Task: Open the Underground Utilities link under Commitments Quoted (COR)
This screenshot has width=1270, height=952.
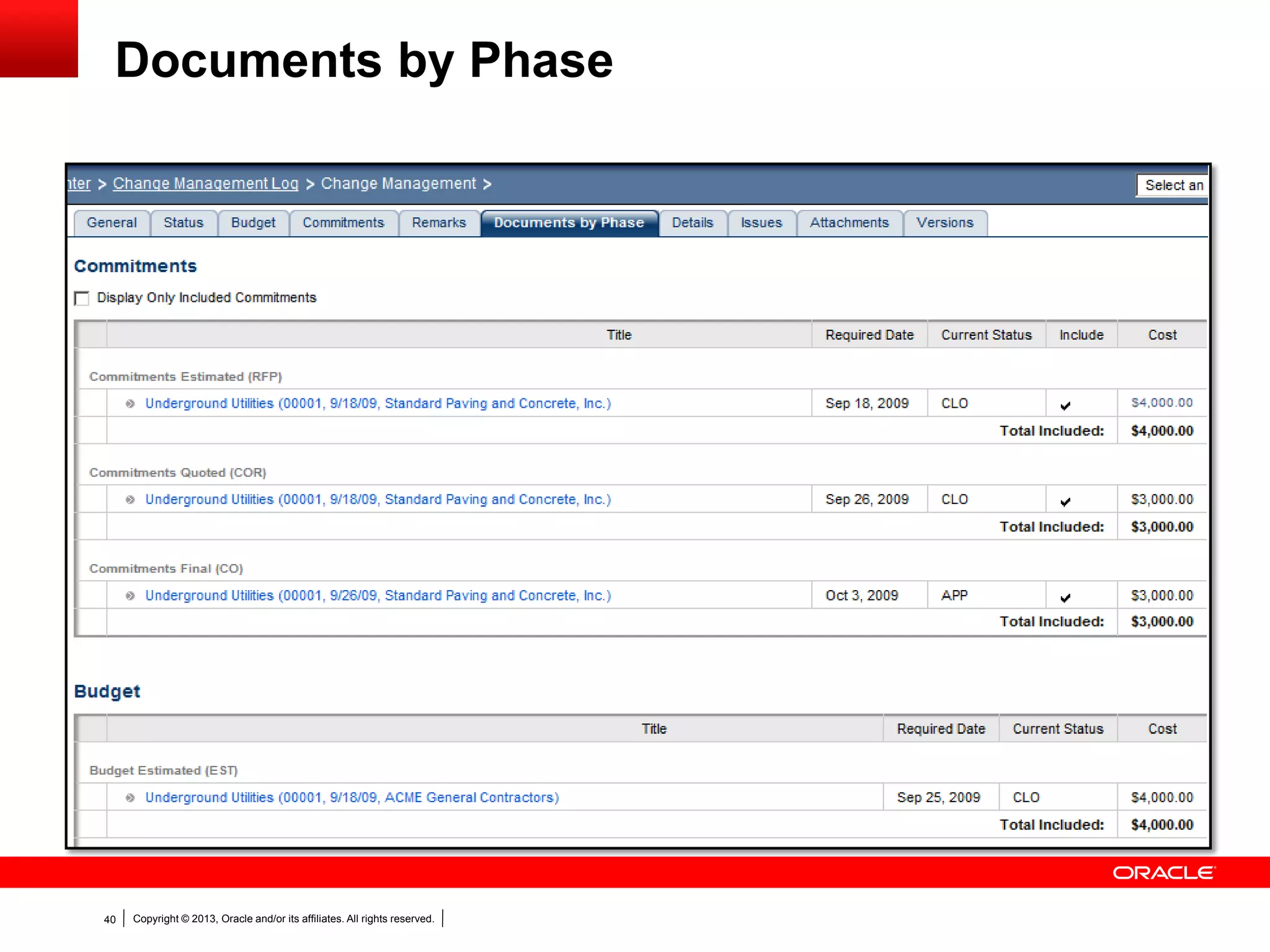Action: click(378, 500)
